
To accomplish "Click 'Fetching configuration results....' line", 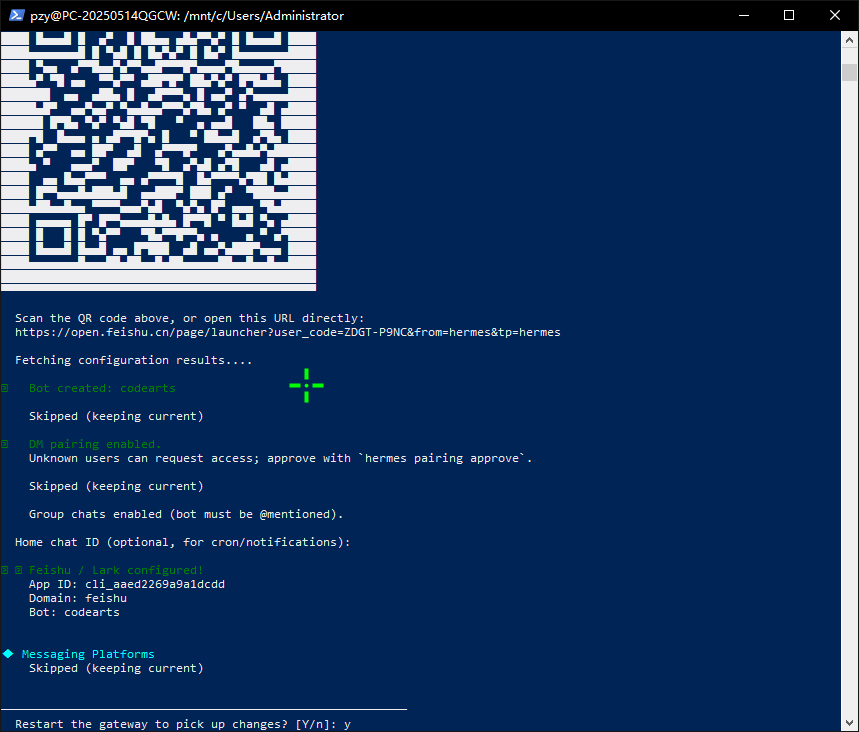I will [134, 361].
